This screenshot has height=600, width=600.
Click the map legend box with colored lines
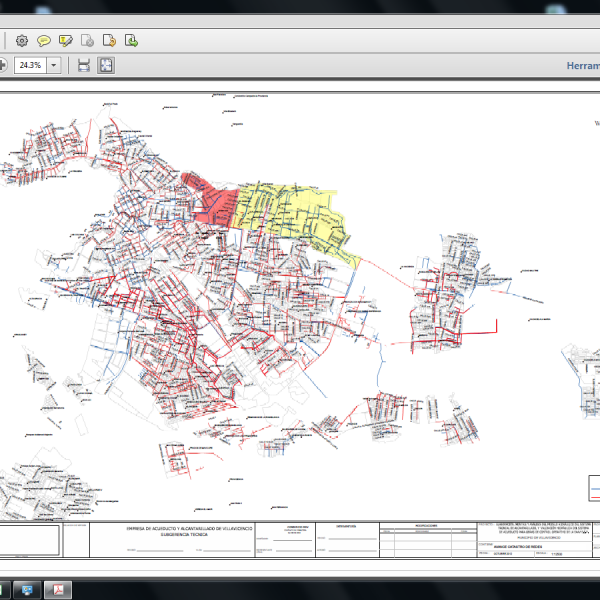(x=594, y=488)
